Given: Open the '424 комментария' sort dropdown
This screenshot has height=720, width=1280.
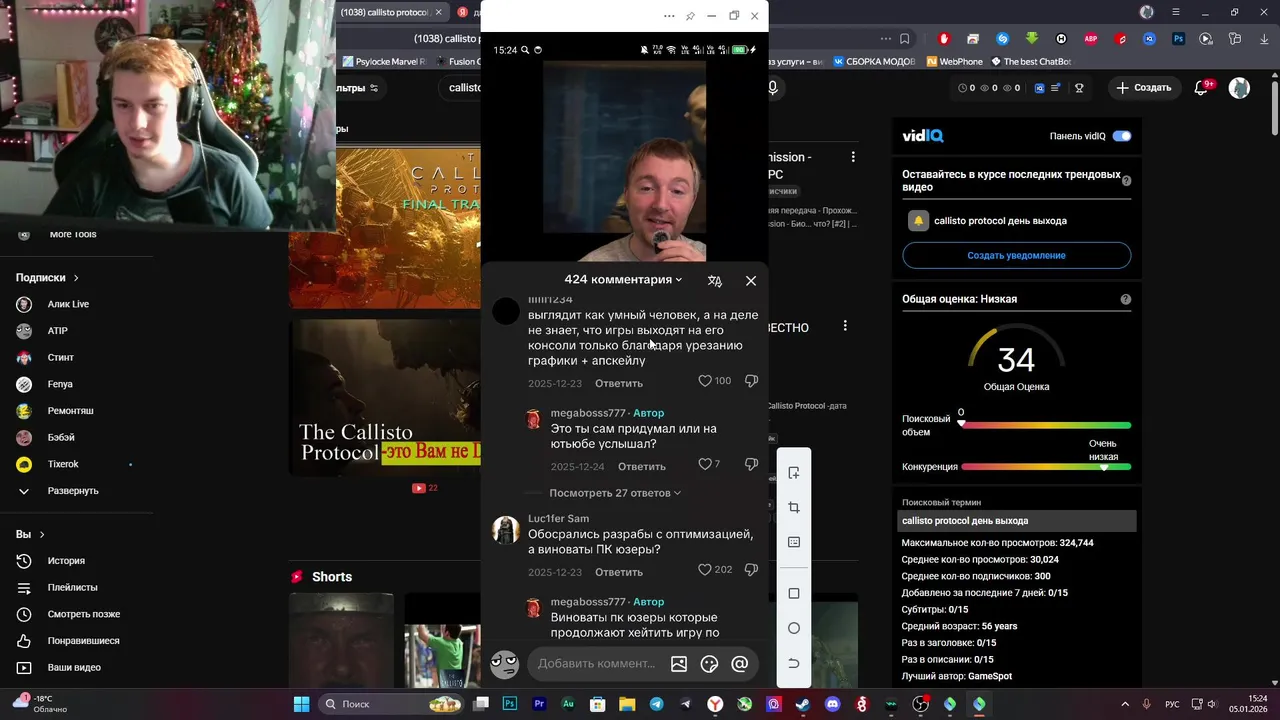Looking at the screenshot, I should (623, 280).
